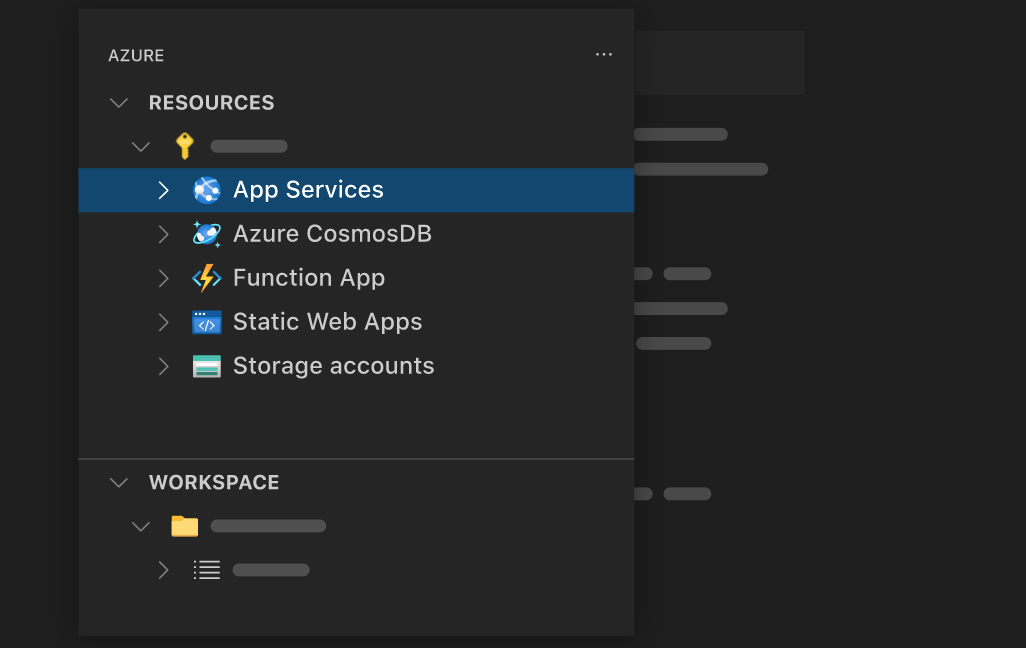Click the list icon under the workspace folder
Screen dimensions: 1026x648
[206, 570]
